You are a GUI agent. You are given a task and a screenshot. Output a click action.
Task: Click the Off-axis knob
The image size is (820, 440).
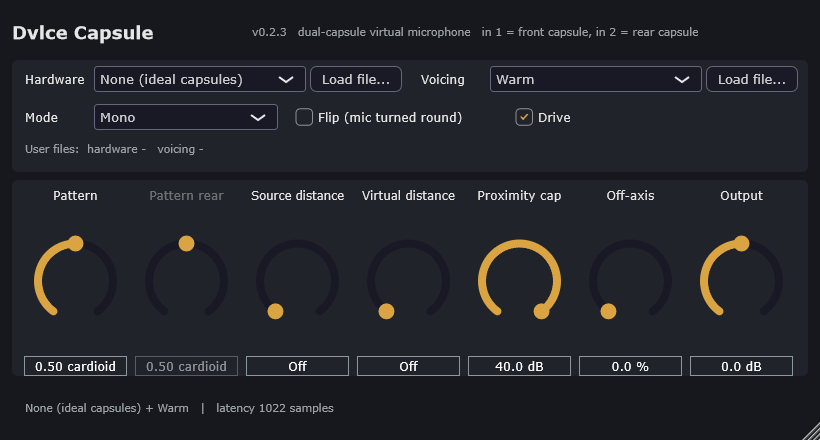tap(630, 281)
